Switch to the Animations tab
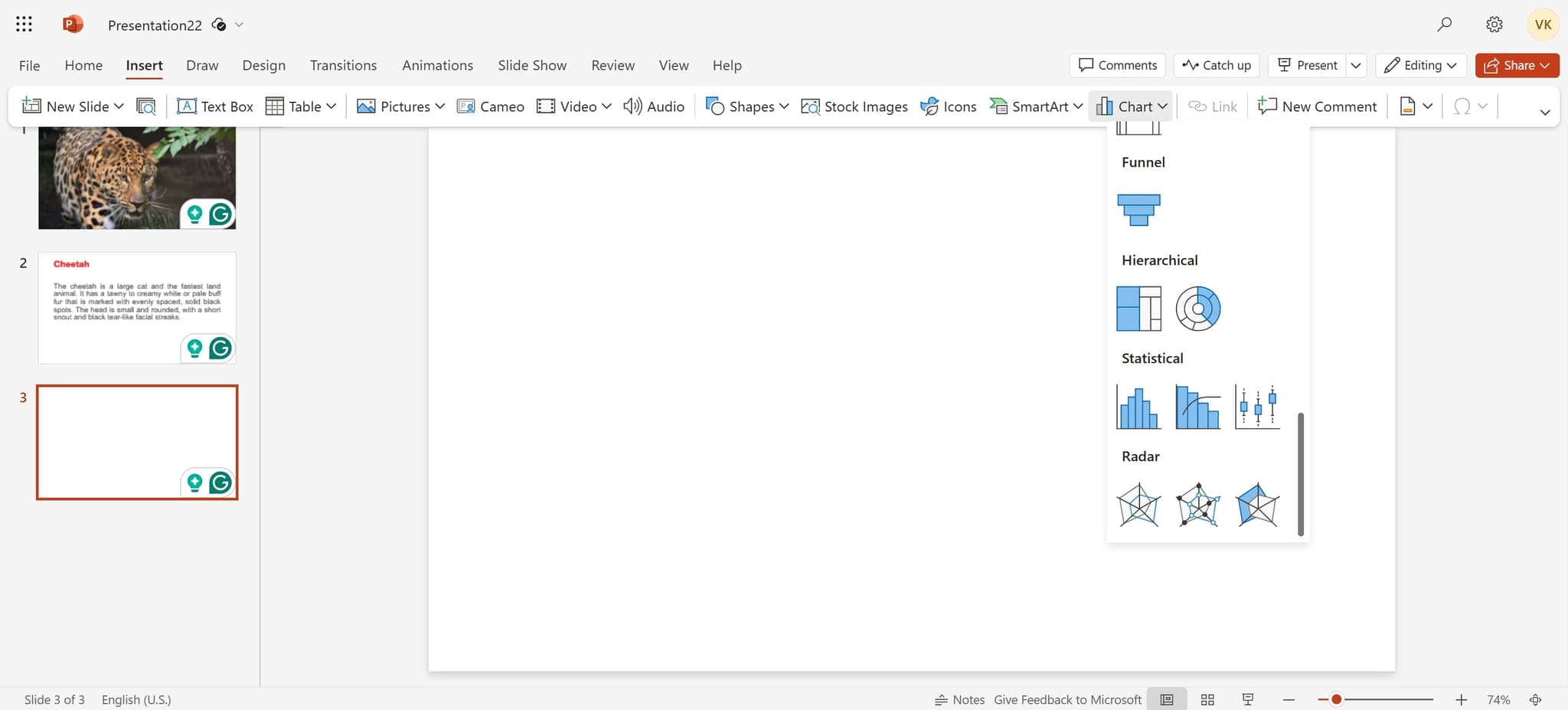Screen dimensions: 1568x710 [x=437, y=65]
